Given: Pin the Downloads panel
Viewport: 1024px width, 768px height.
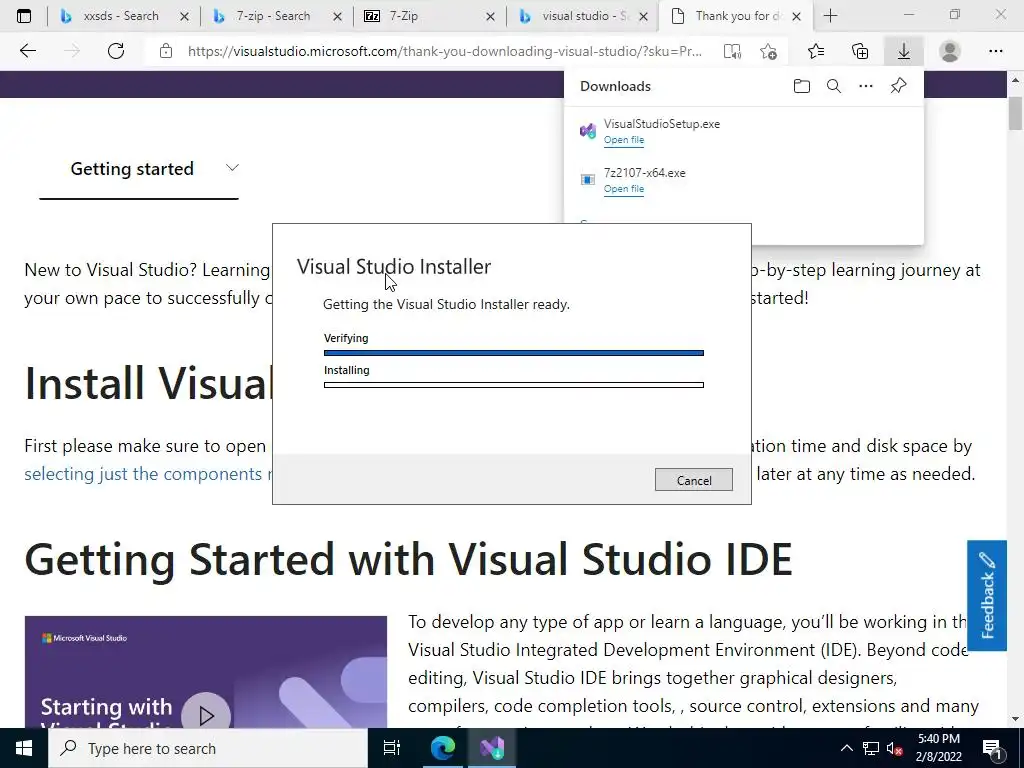Looking at the screenshot, I should click(899, 86).
